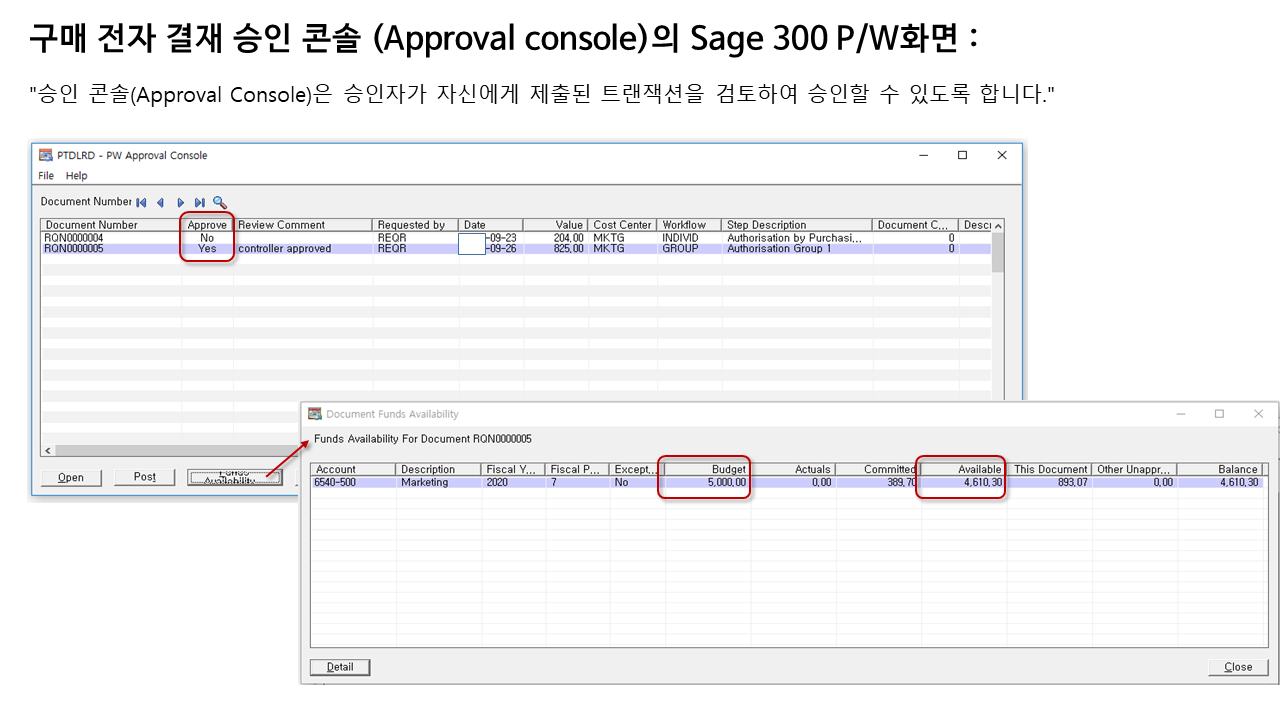The width and height of the screenshot is (1280, 720).
Task: Click Cost Center column header
Action: (623, 225)
